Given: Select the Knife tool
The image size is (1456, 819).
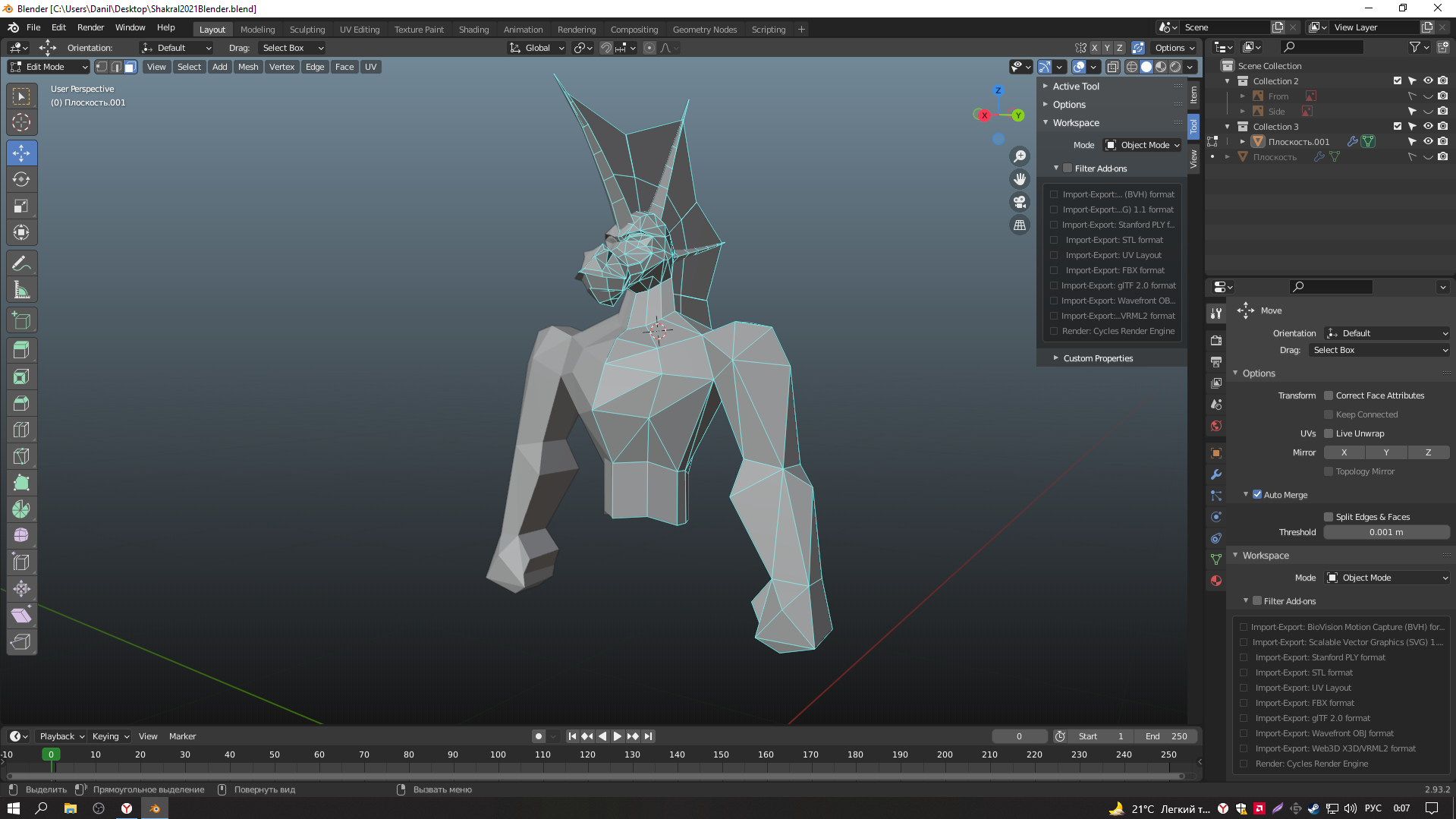Looking at the screenshot, I should point(21,457).
